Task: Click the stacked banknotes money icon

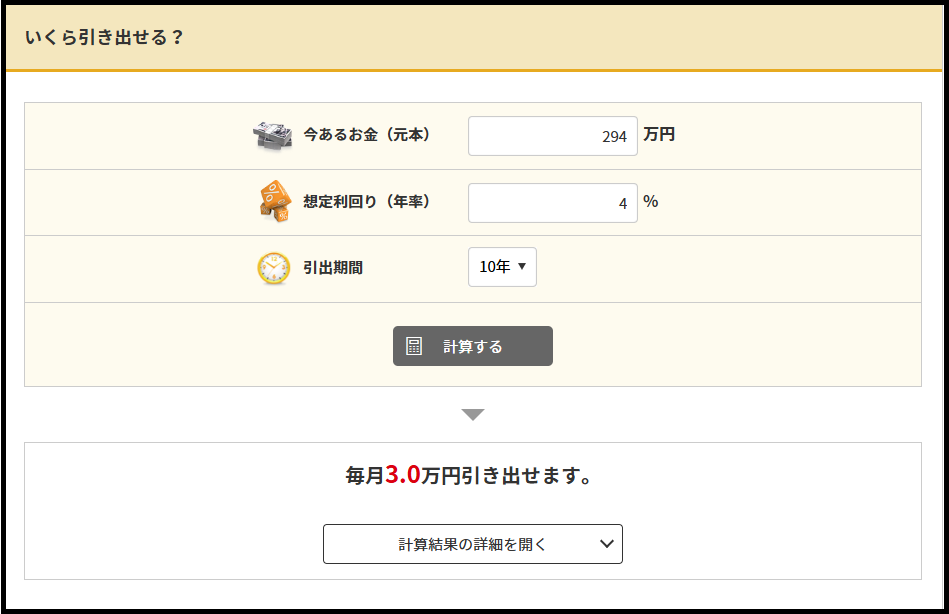Action: [273, 136]
